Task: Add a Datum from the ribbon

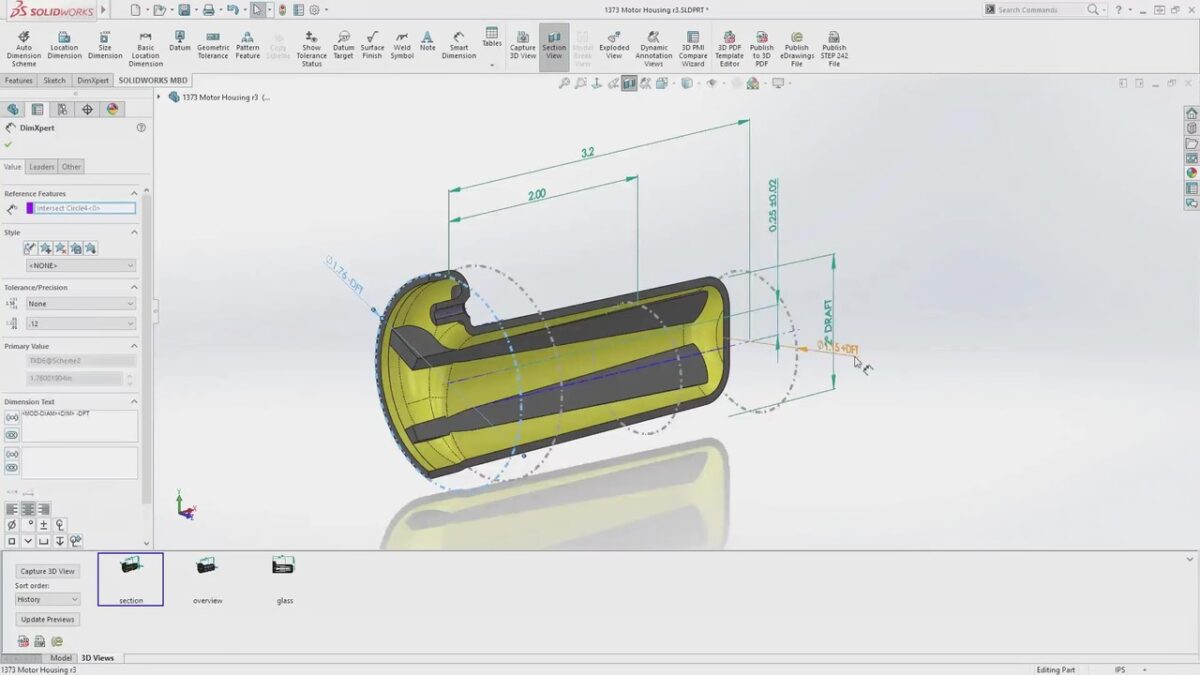Action: pos(180,41)
